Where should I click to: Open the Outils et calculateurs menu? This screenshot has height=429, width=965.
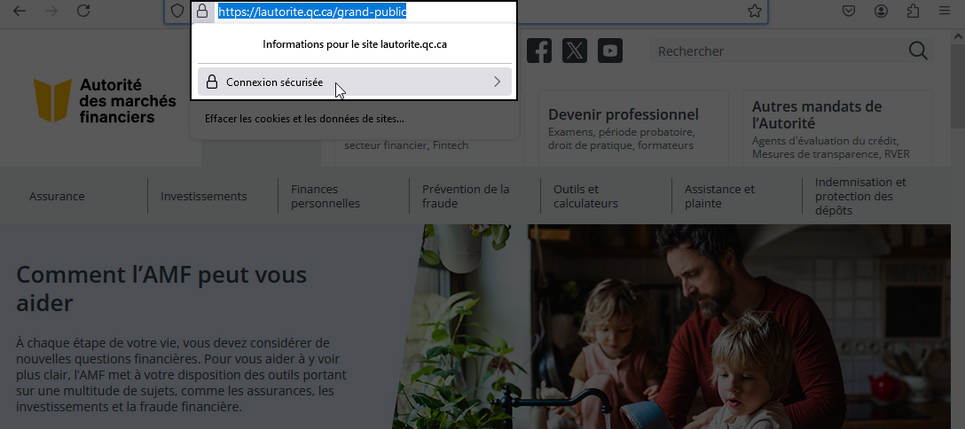(585, 196)
